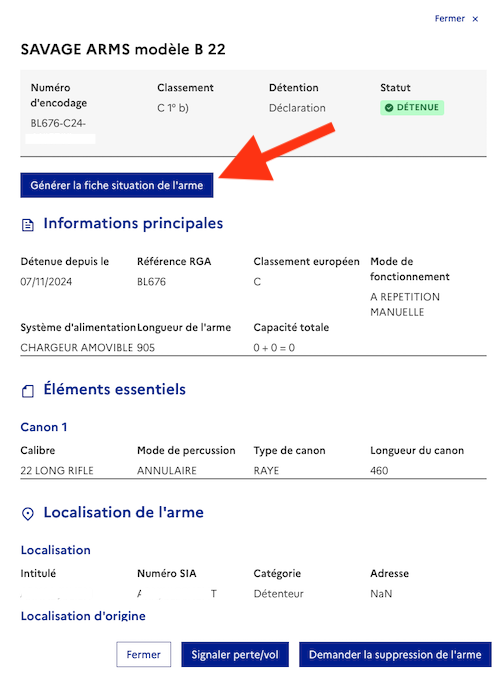Request deletion with Demander la suppression de l'arme

point(395,654)
